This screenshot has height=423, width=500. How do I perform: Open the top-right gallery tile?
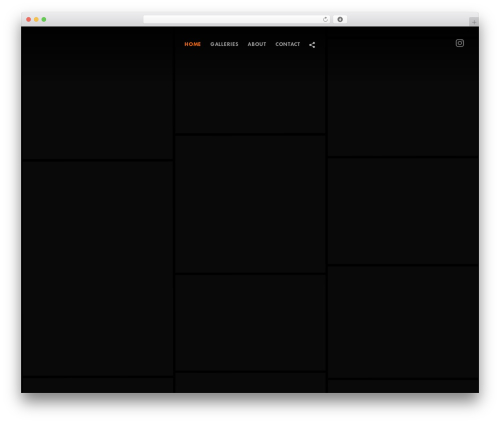(x=403, y=97)
